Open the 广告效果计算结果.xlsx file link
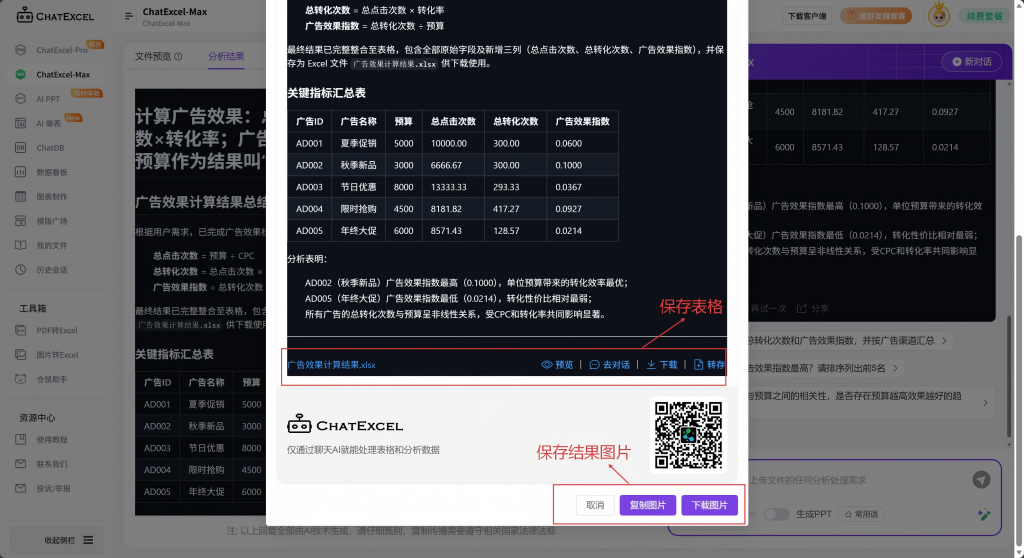This screenshot has height=558, width=1024. pyautogui.click(x=332, y=365)
